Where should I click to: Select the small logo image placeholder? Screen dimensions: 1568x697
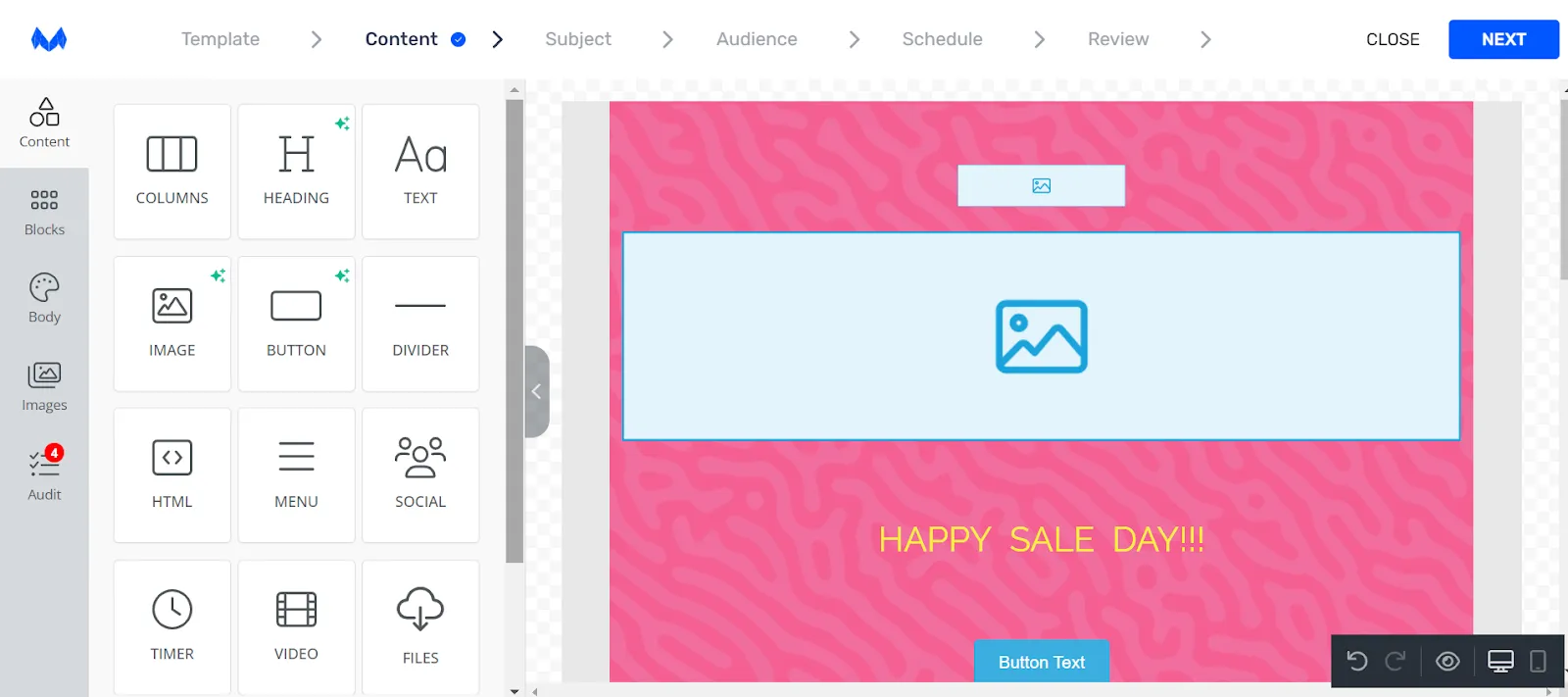(1042, 185)
